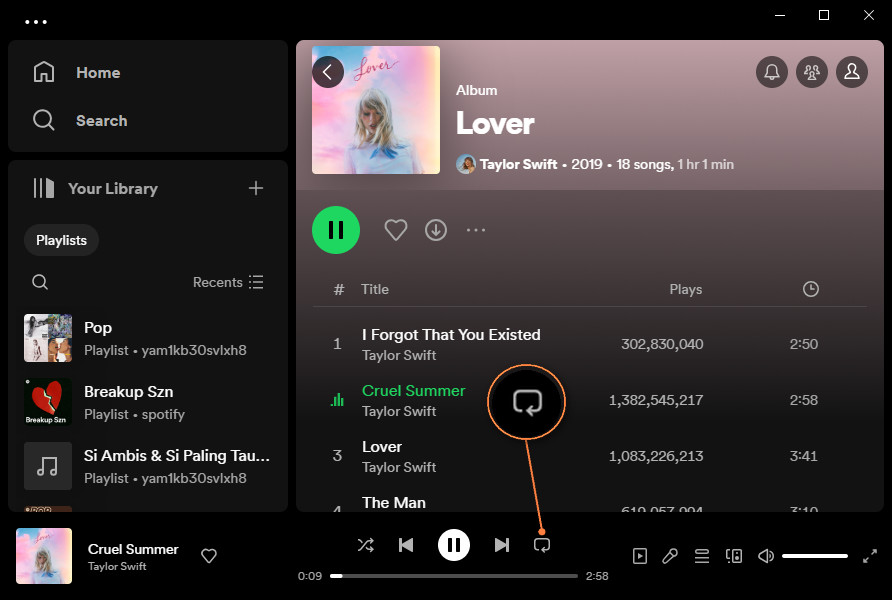This screenshot has height=600, width=892.
Task: Mute the volume speaker icon
Action: (766, 556)
